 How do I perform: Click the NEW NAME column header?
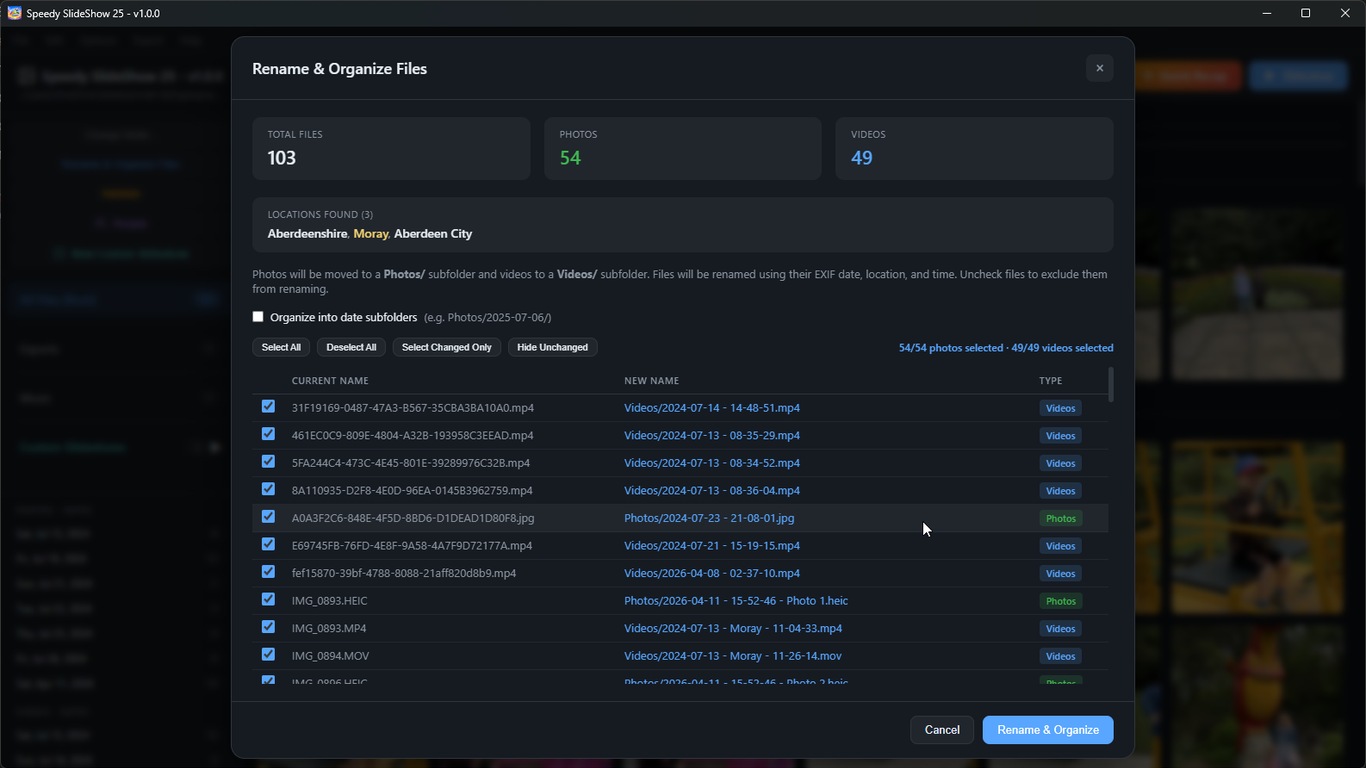652,381
